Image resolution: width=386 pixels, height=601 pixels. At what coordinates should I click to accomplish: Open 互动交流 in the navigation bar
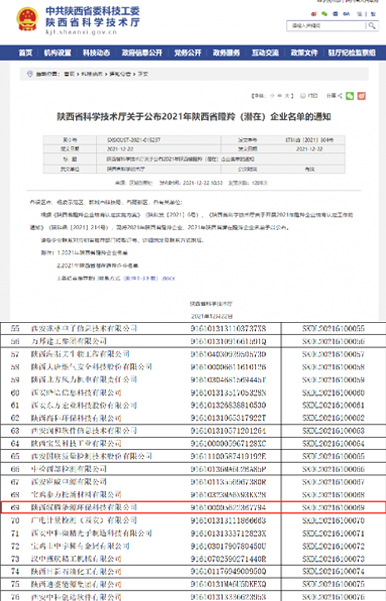click(x=265, y=53)
